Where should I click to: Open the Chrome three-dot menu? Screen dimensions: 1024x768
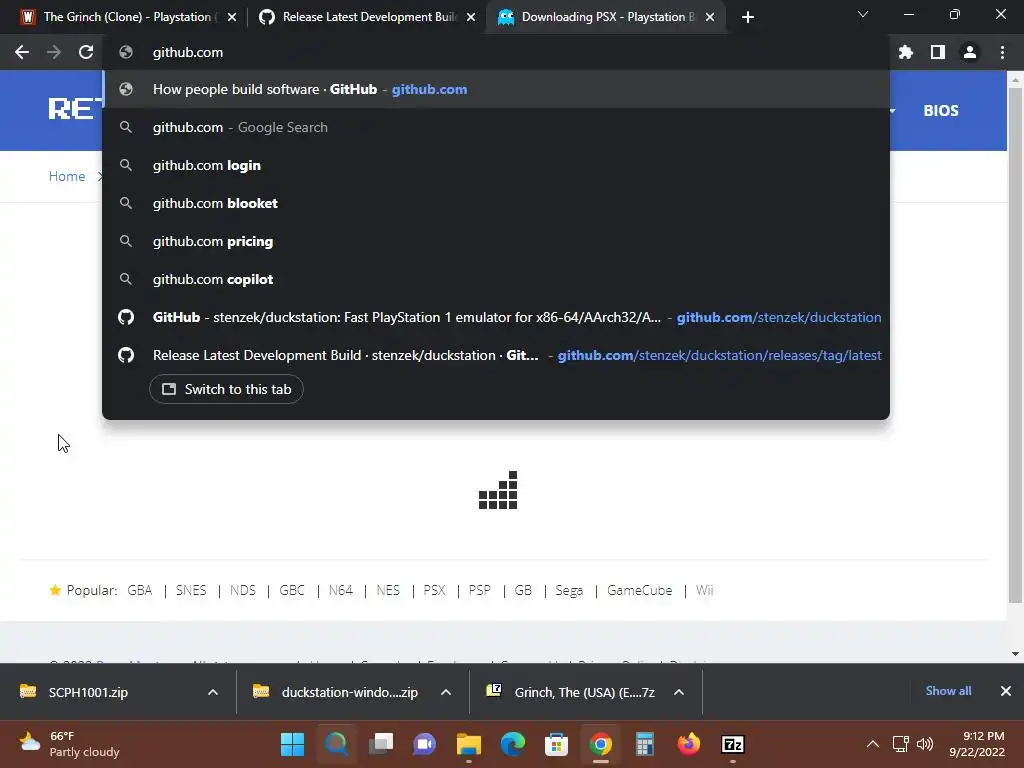tap(1002, 52)
